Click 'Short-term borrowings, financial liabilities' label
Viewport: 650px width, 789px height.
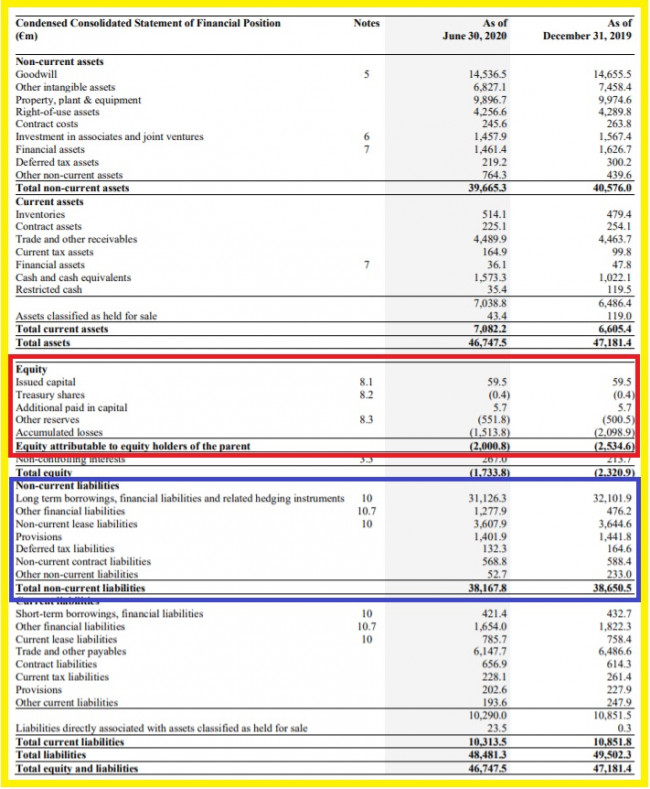[109, 613]
